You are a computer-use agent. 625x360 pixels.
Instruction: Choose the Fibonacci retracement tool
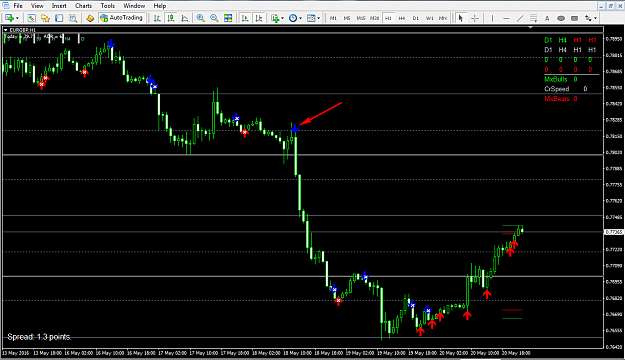tap(533, 18)
